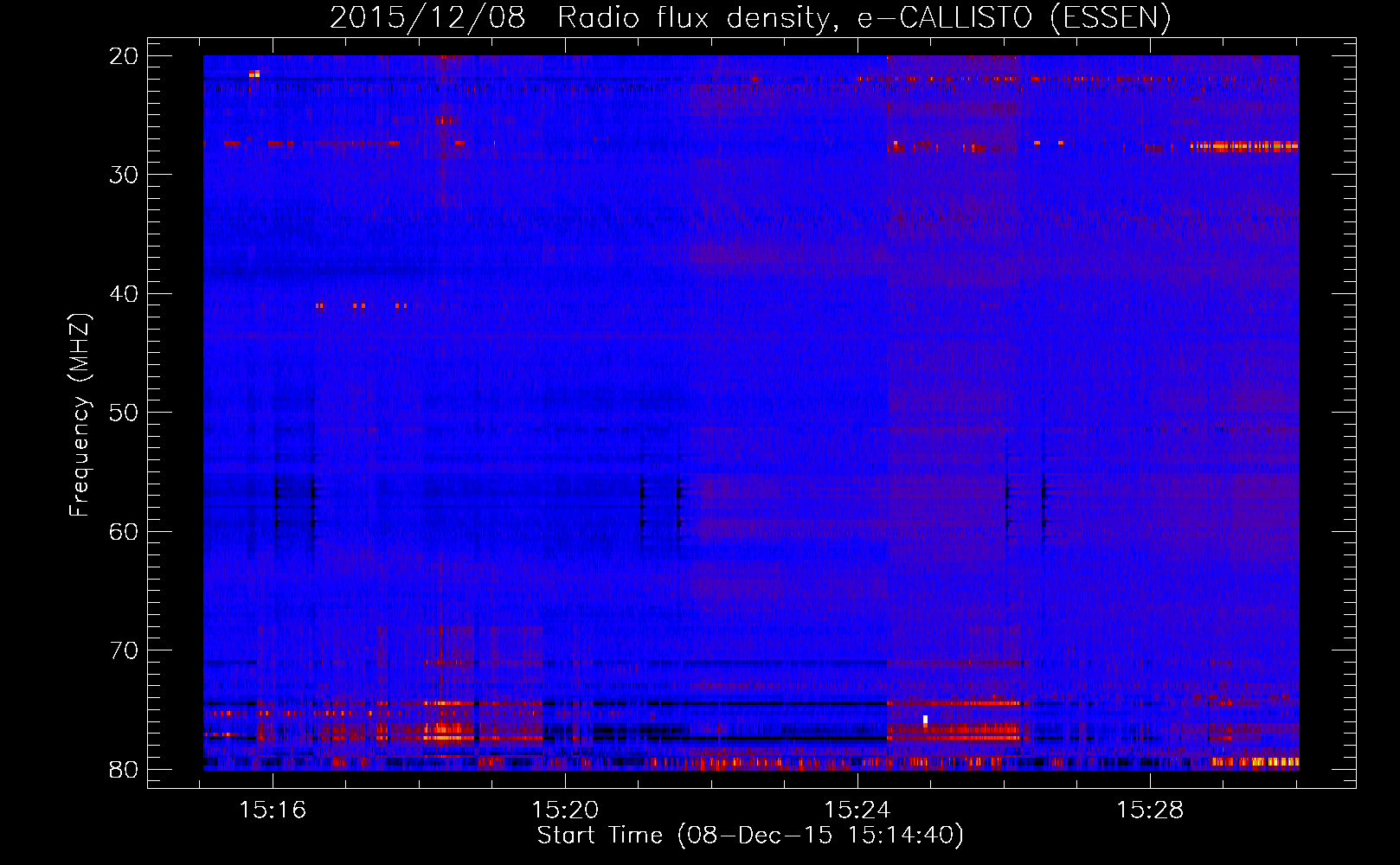
Task: Click the small white spot after 15:24 near 76 MHz
Action: click(925, 720)
